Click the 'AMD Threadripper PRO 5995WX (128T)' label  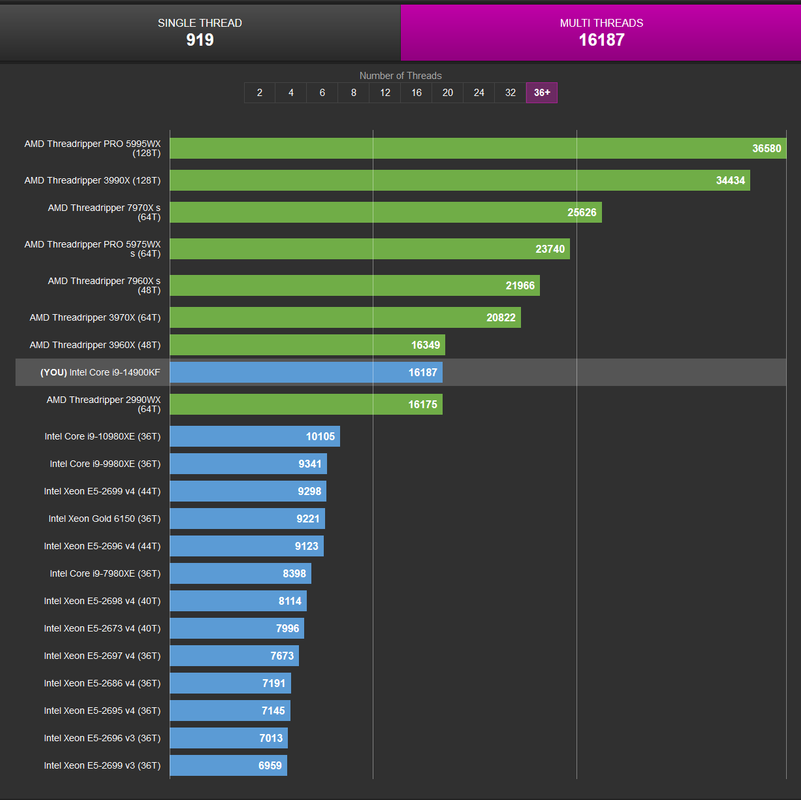[x=92, y=148]
